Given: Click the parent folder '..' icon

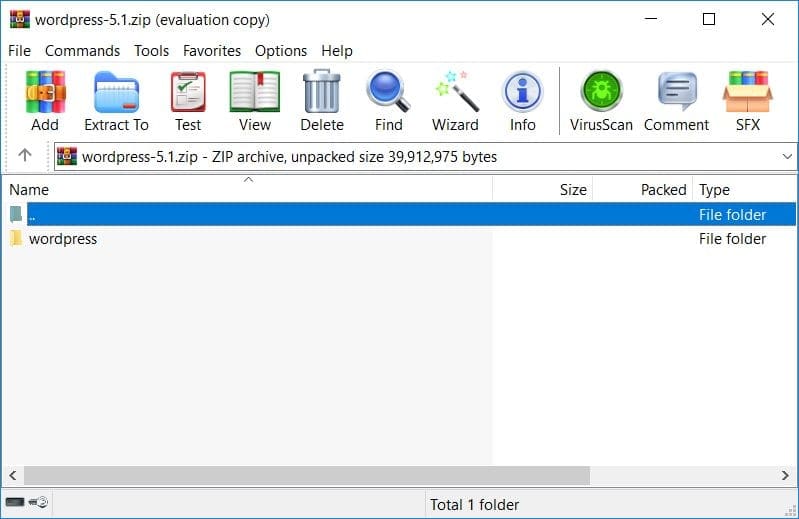Looking at the screenshot, I should point(16,214).
